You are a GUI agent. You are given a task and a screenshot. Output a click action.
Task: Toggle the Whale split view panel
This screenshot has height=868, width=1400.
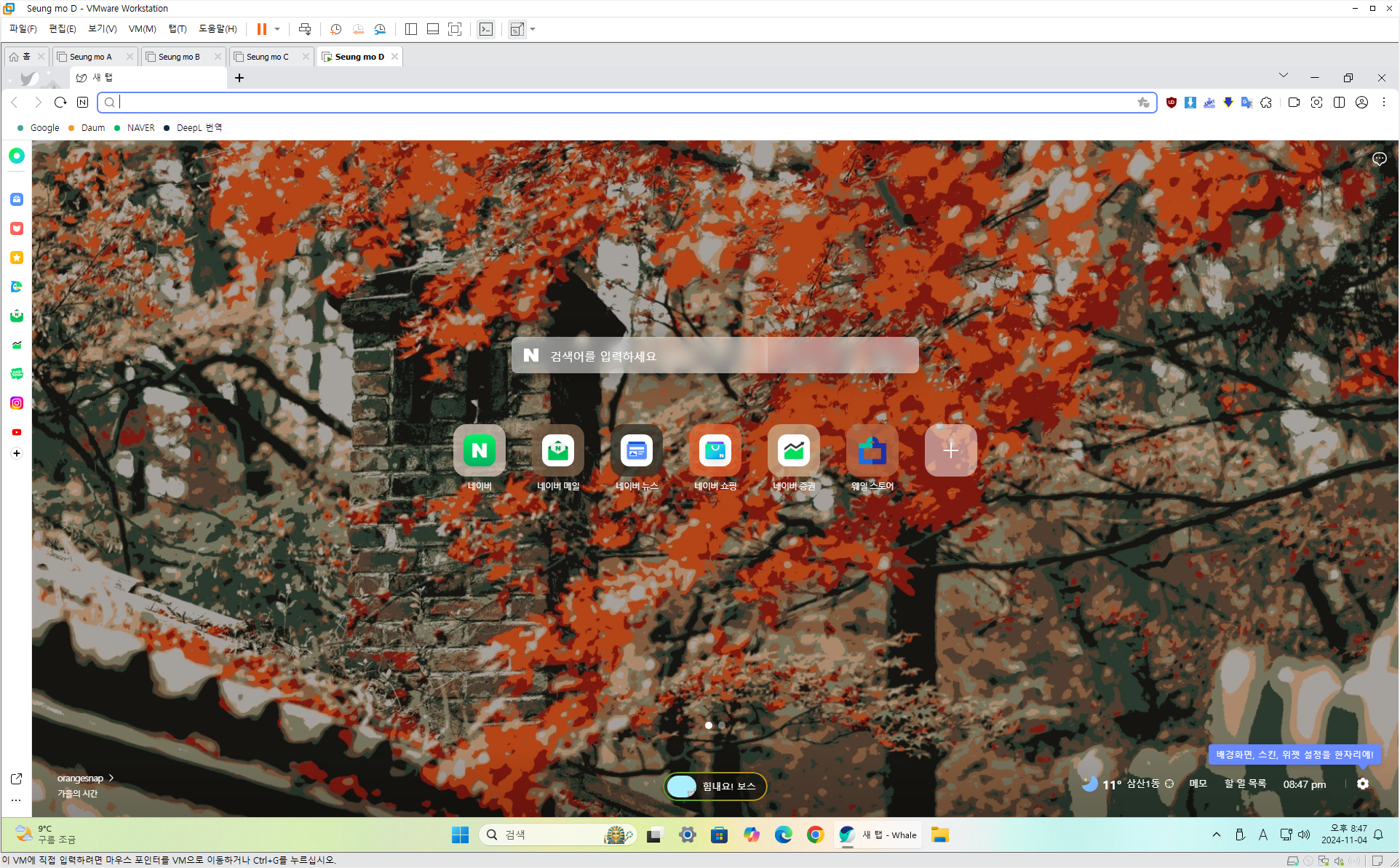coord(1339,103)
